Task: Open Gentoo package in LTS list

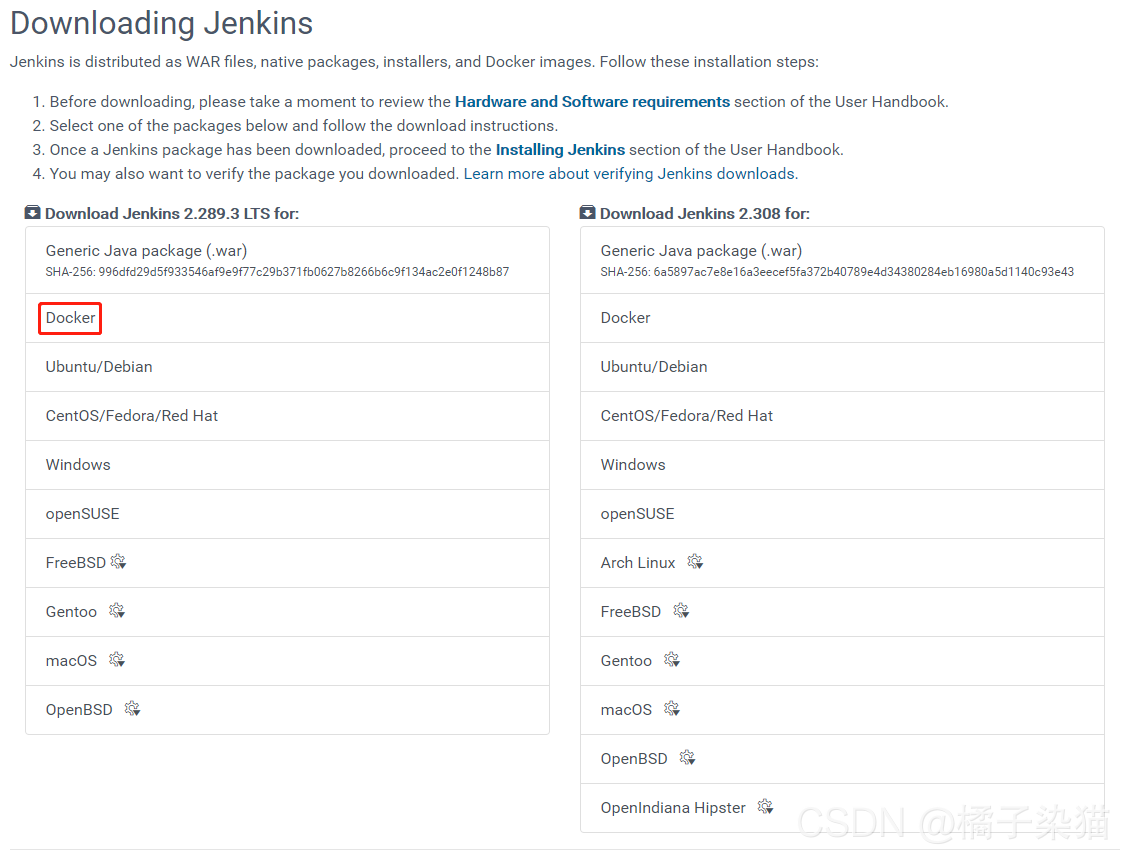Action: click(287, 611)
